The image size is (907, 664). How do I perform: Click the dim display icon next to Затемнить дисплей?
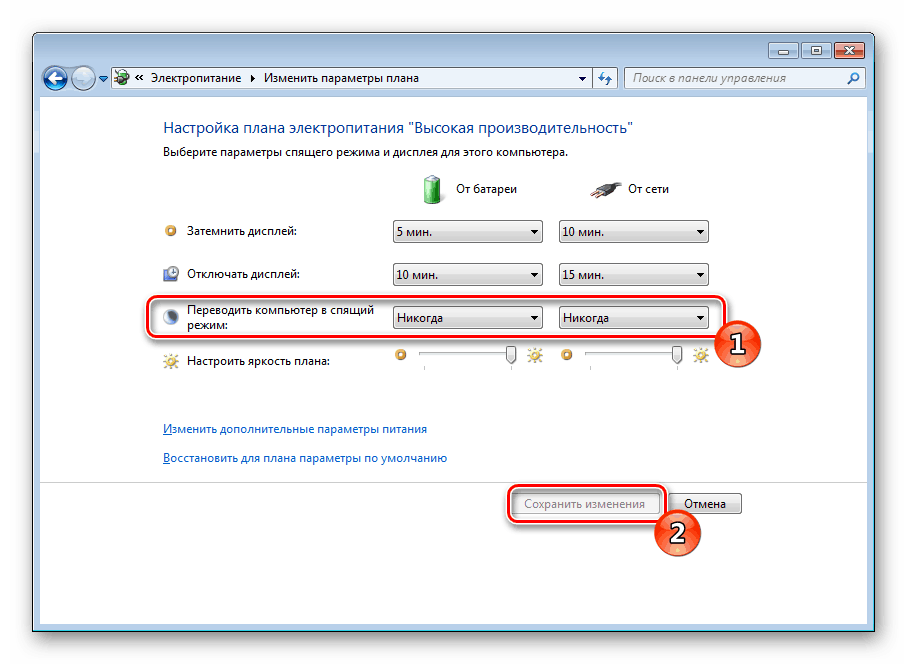(x=171, y=231)
